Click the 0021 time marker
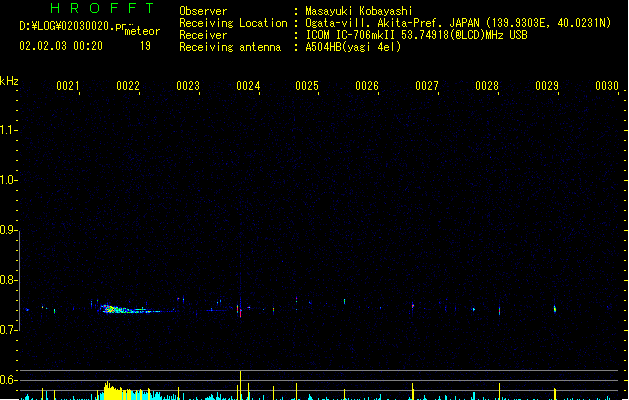629x400 pixels. [68, 86]
